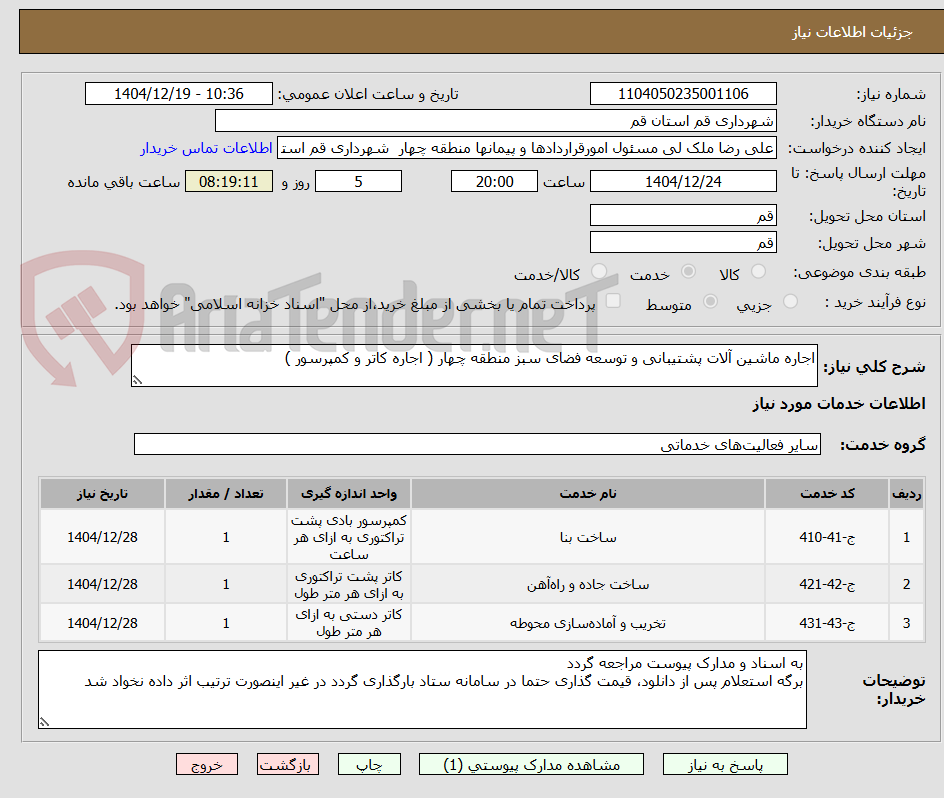Click the کمپرسور بادی پشت تراکتوری unit cell
Screen dimensions: 944x798
[x=349, y=537]
